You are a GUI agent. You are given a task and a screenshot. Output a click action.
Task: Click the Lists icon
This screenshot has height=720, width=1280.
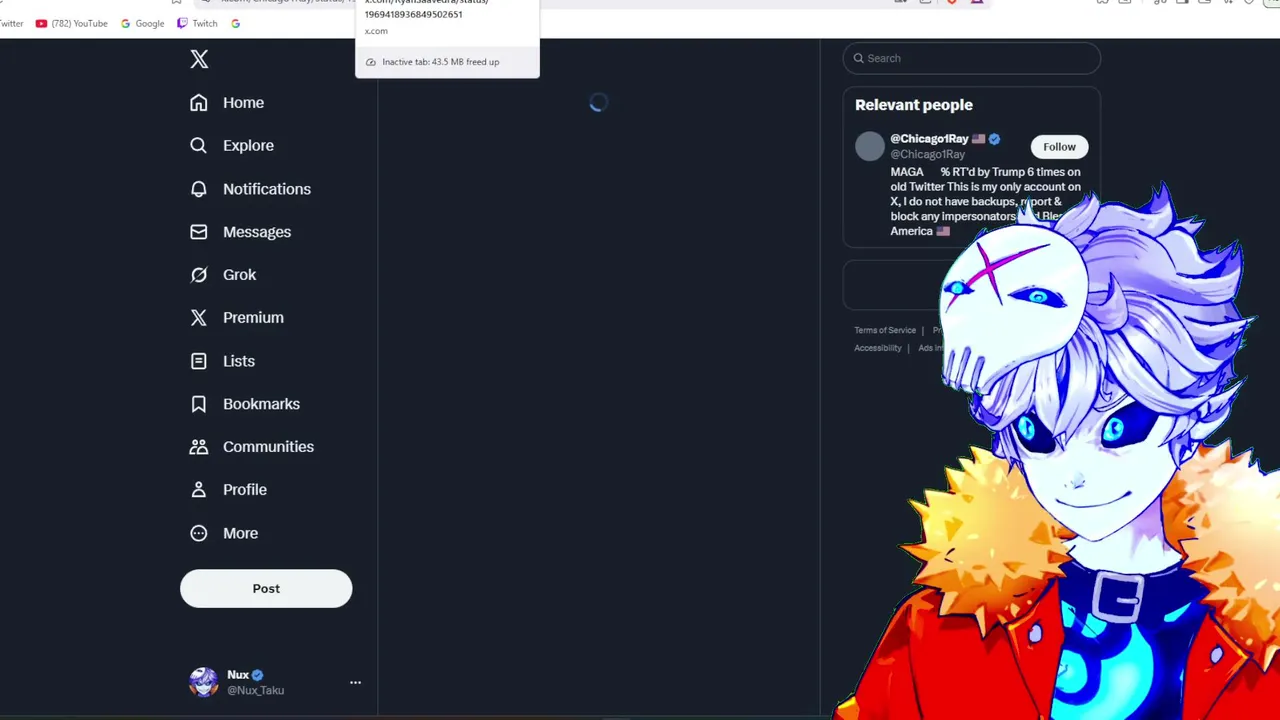pyautogui.click(x=199, y=360)
